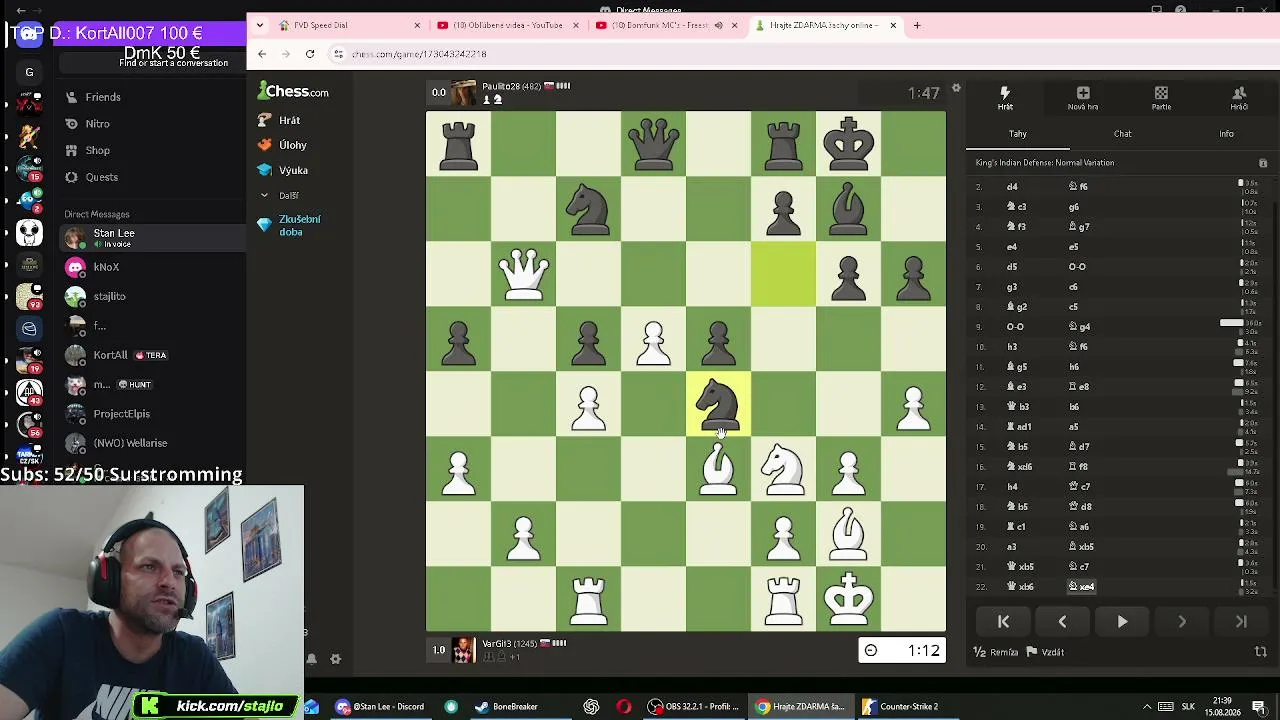The width and height of the screenshot is (1280, 720).
Task: Click the board settings gear icon
Action: click(956, 89)
